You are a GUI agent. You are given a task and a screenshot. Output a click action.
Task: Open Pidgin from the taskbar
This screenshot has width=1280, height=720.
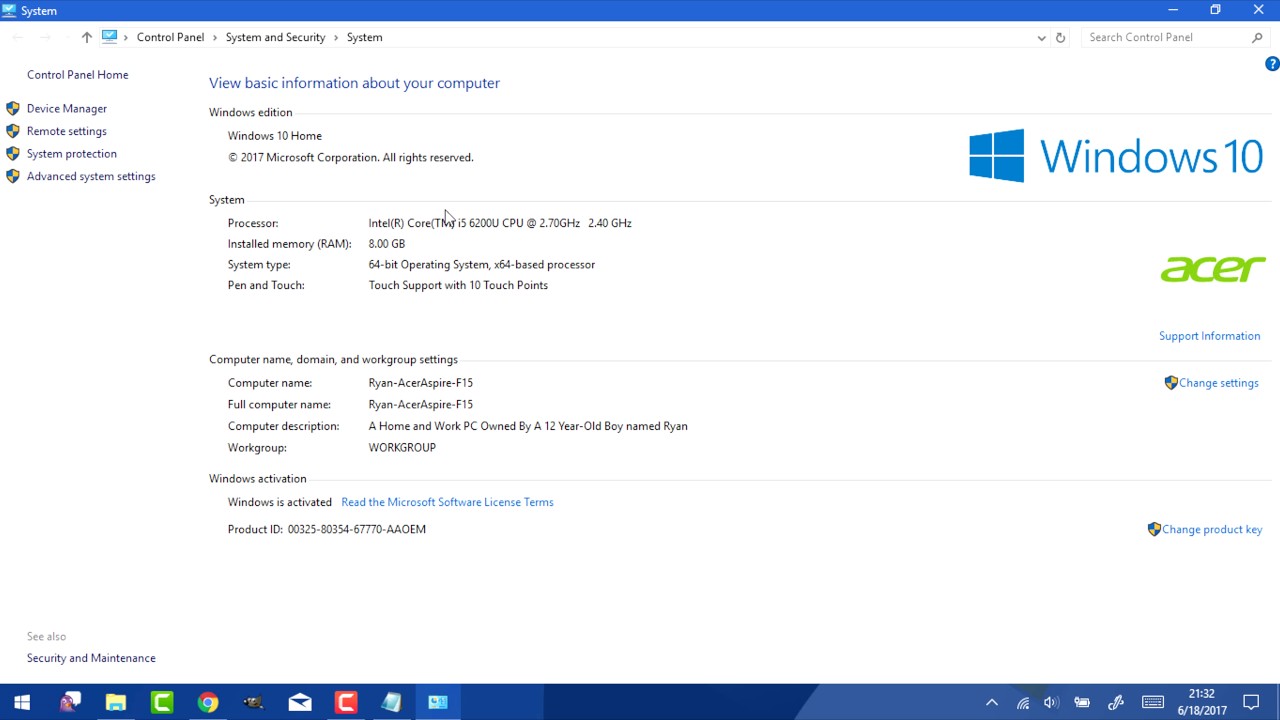pos(69,702)
